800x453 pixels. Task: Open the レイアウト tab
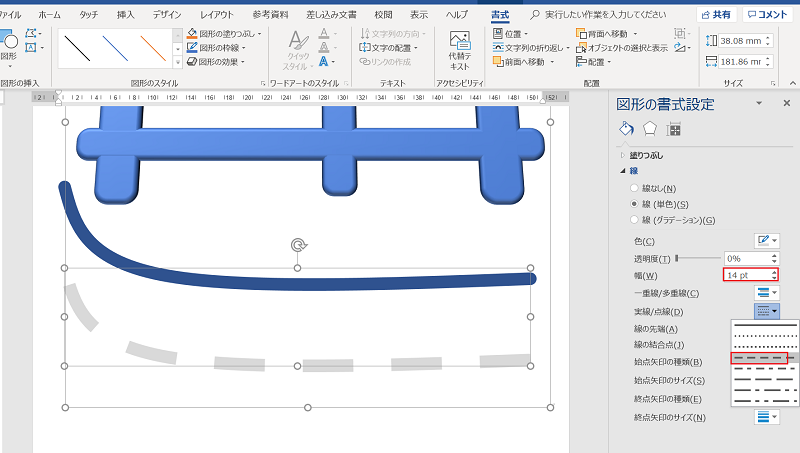[x=216, y=15]
